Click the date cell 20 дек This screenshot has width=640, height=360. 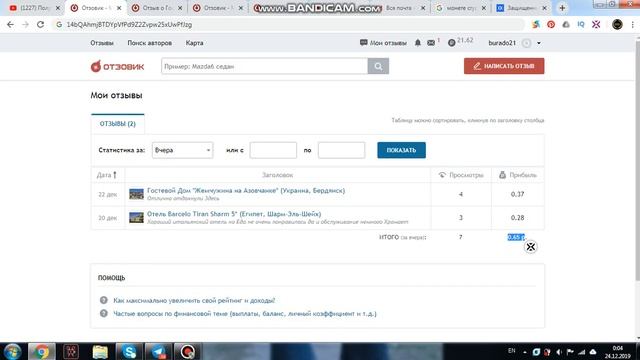(x=107, y=218)
